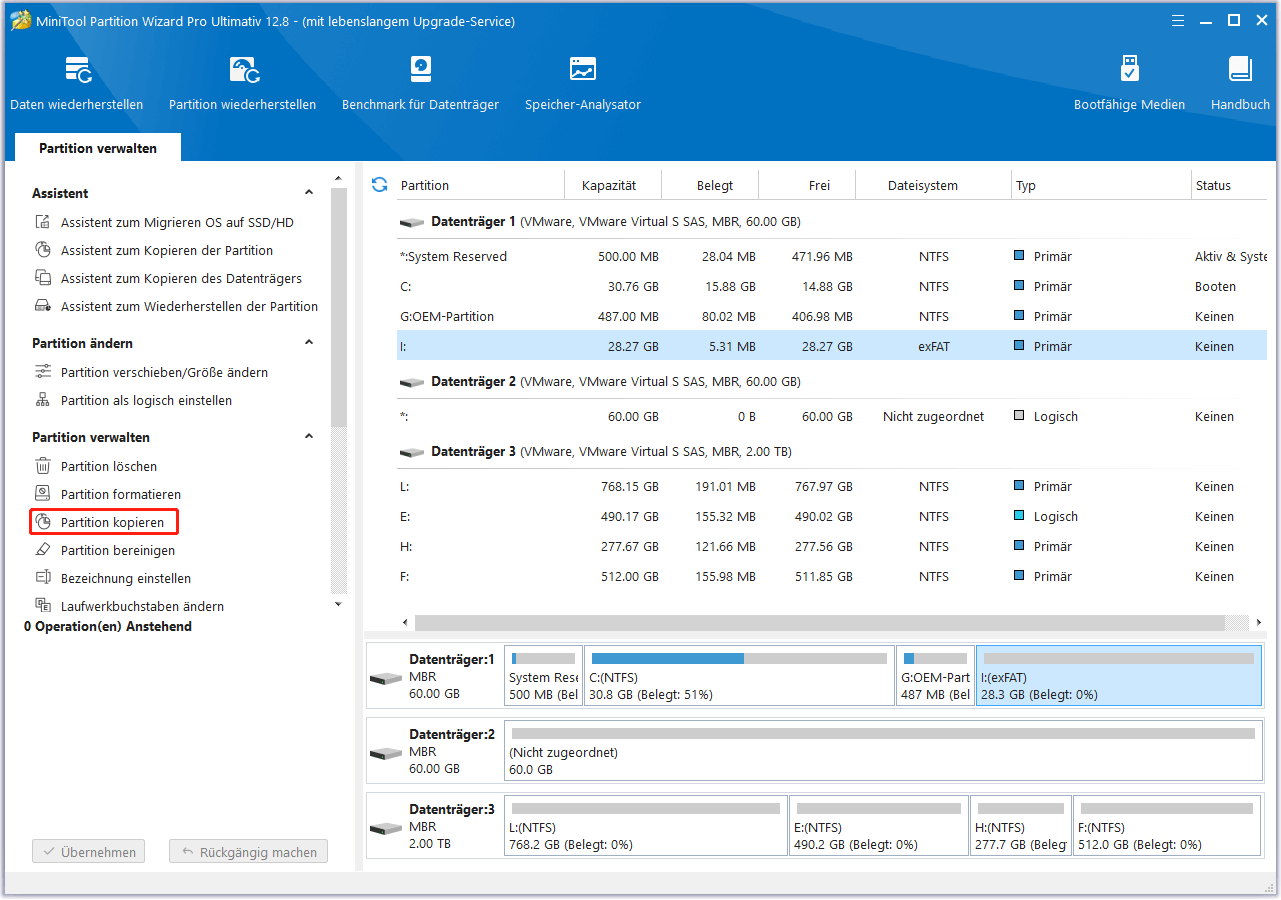Screen dimensions: 1281x900
Task: Open the Handbuch manual
Action: click(x=1240, y=83)
